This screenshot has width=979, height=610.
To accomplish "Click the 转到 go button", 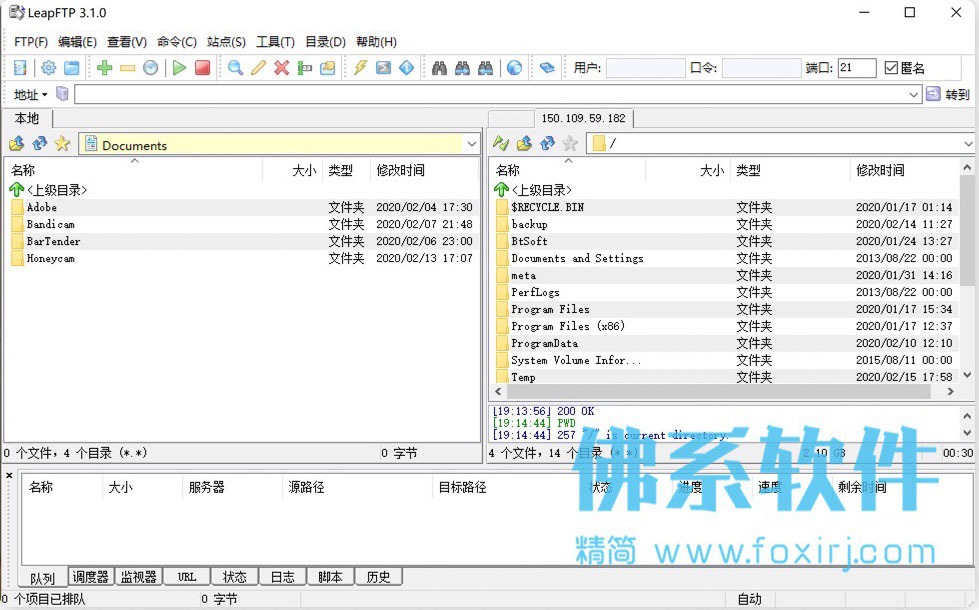I will (949, 94).
